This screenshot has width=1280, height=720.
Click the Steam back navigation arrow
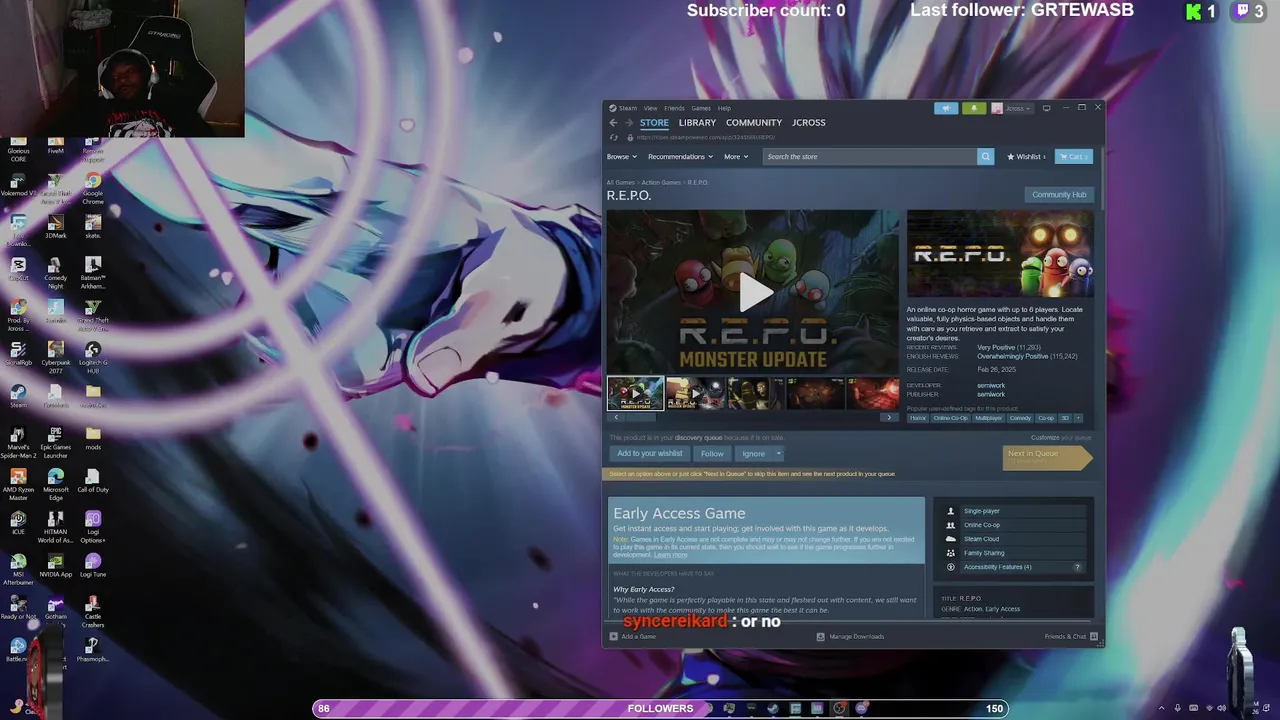(x=613, y=123)
